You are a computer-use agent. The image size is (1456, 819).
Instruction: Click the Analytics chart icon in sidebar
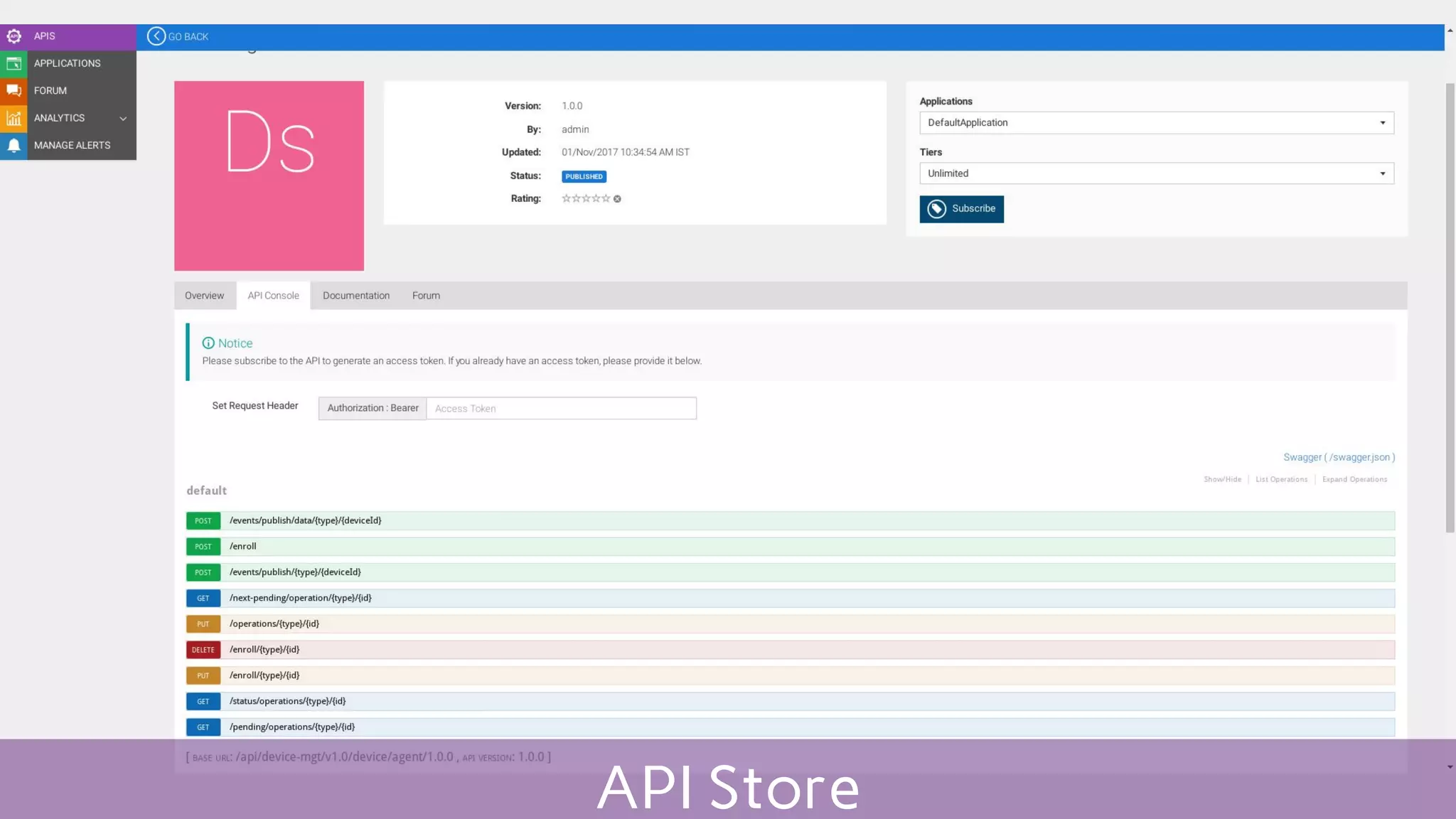coord(14,118)
